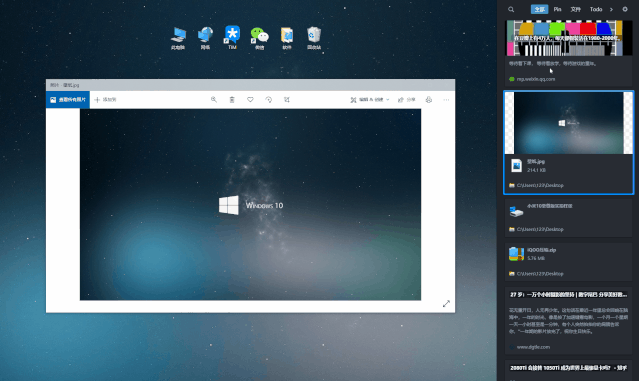Open the mp.weixin.qq.com source link
639x381 pixels.
[535, 79]
